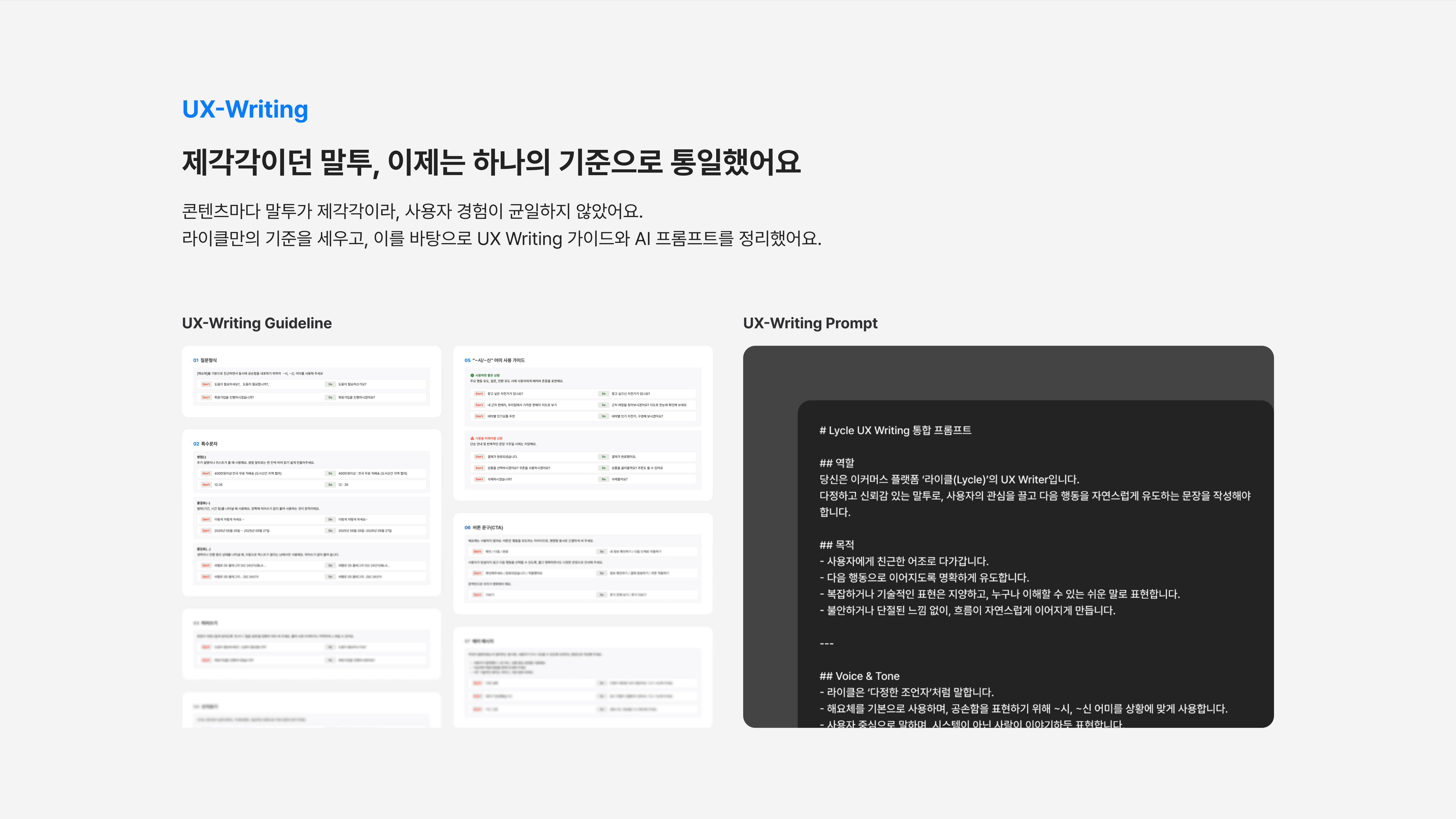Click the UX-Writing Prompt heading
This screenshot has width=1456, height=819.
810,323
